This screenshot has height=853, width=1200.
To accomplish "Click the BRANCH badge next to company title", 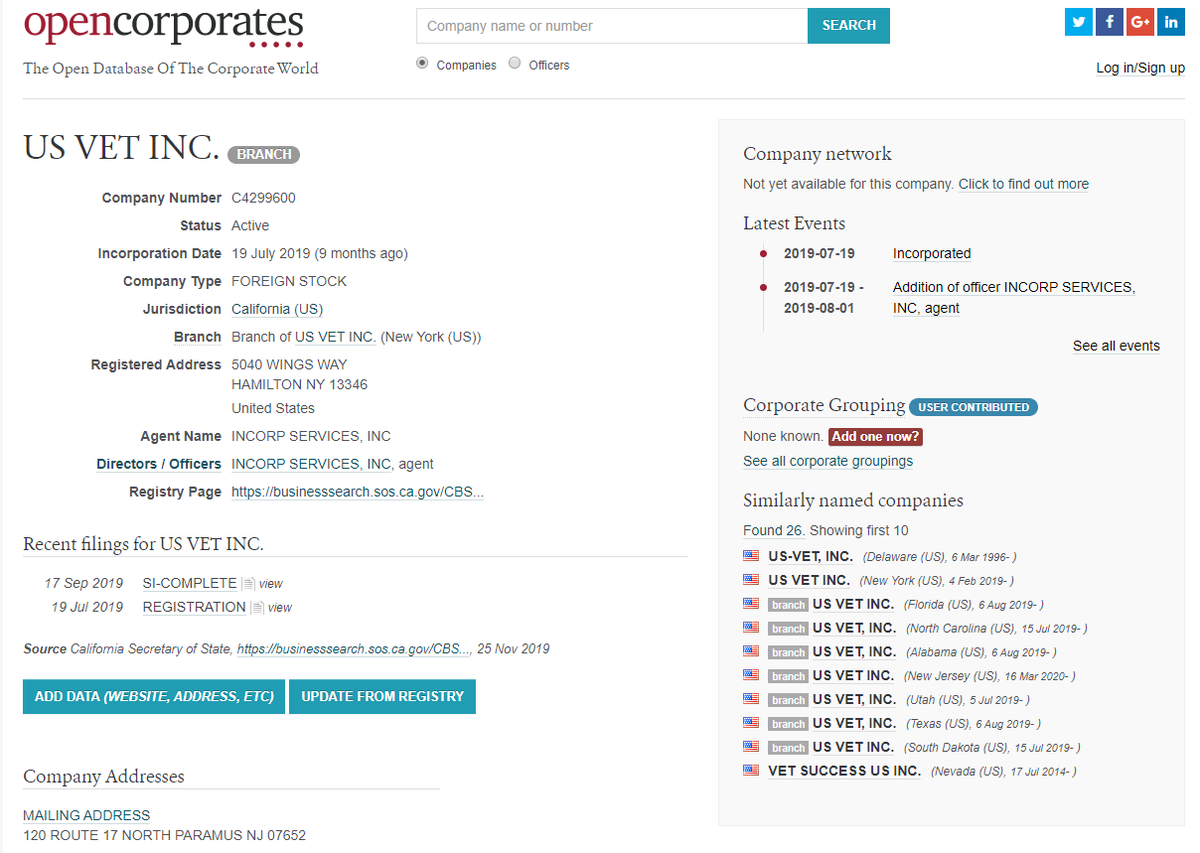I will (x=264, y=155).
